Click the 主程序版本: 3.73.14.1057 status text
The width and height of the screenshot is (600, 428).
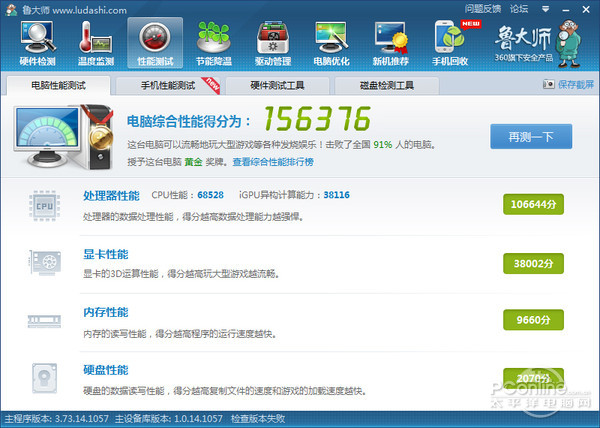pyautogui.click(x=57, y=419)
